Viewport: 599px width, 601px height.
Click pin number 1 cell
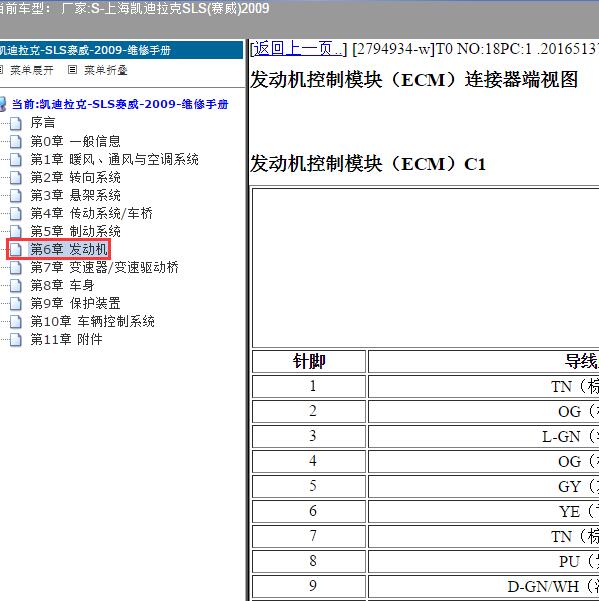tap(309, 386)
